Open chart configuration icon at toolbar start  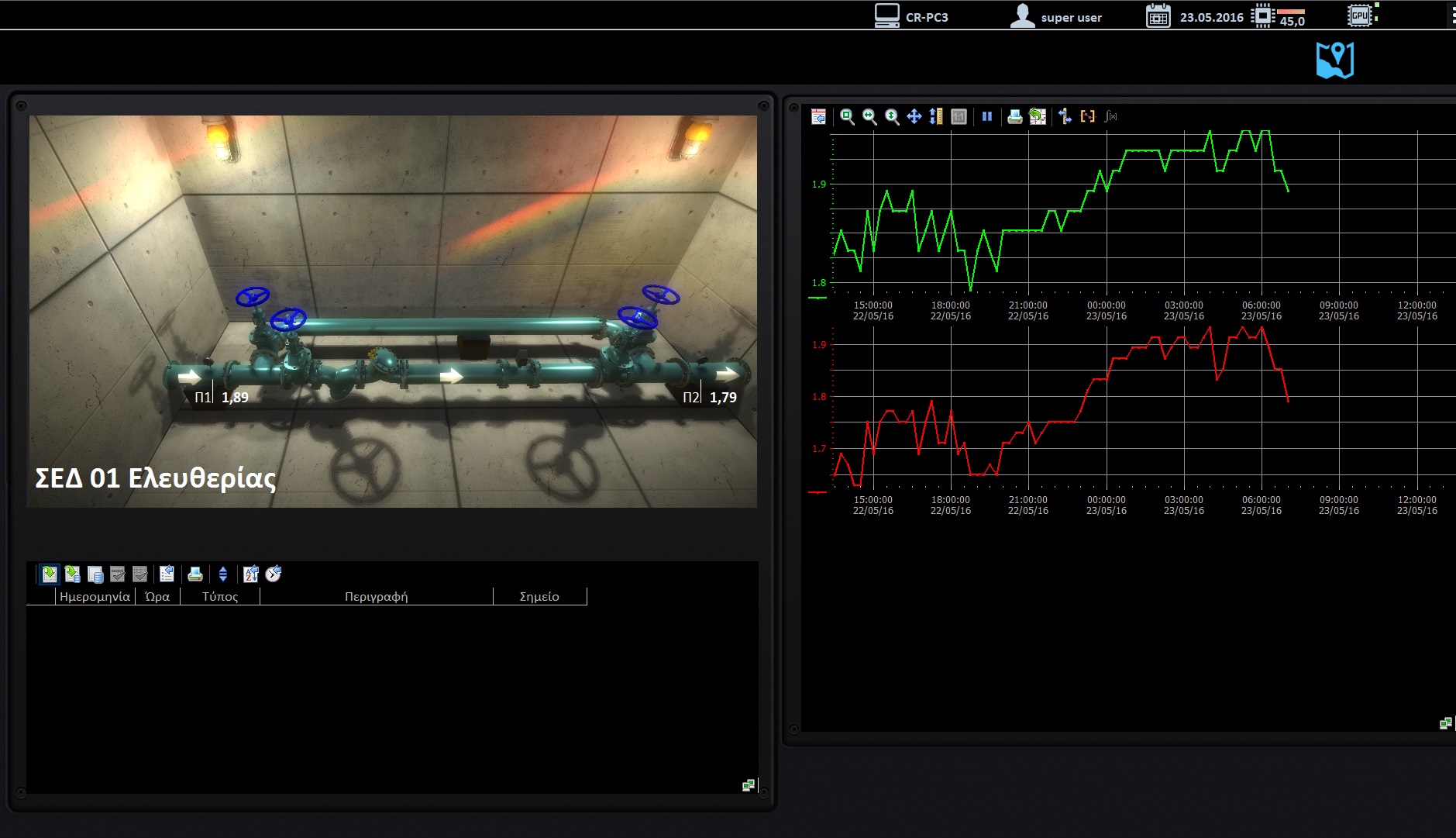pyautogui.click(x=818, y=117)
